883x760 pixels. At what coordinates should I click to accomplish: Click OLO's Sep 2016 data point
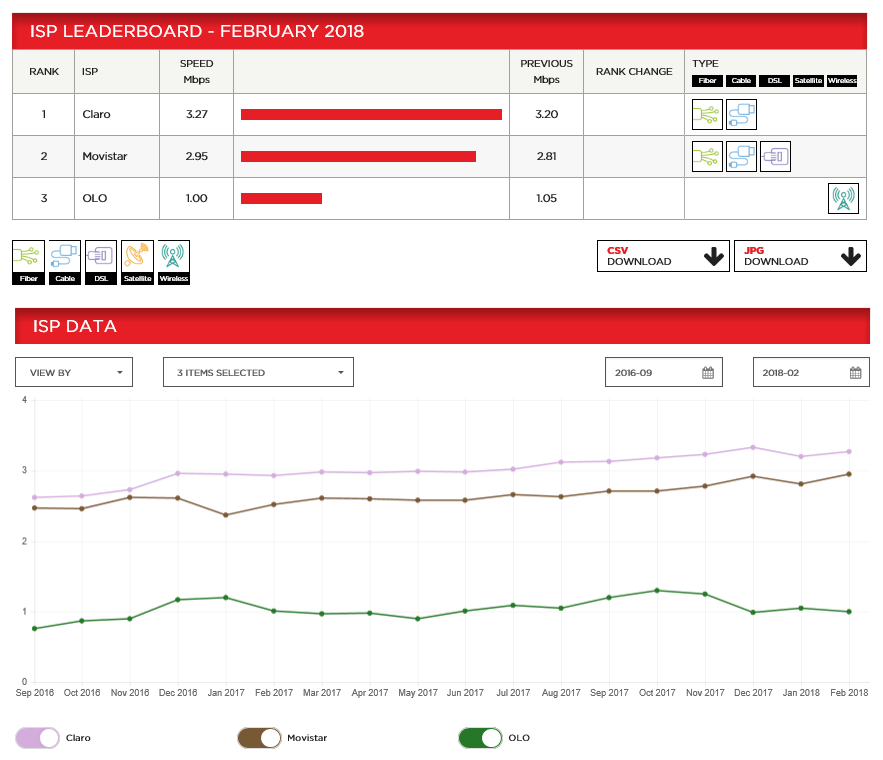coord(34,629)
